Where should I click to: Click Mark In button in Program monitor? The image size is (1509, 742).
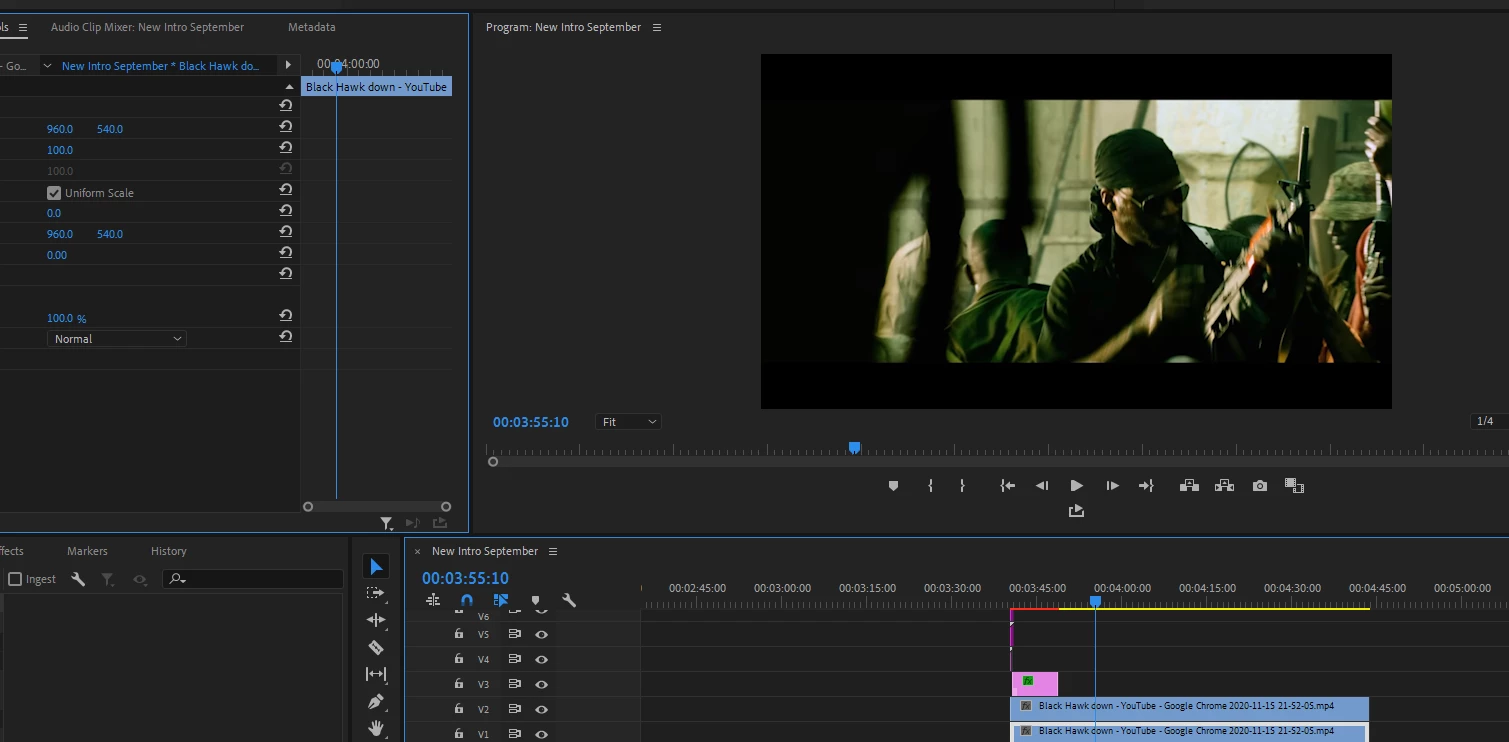930,486
